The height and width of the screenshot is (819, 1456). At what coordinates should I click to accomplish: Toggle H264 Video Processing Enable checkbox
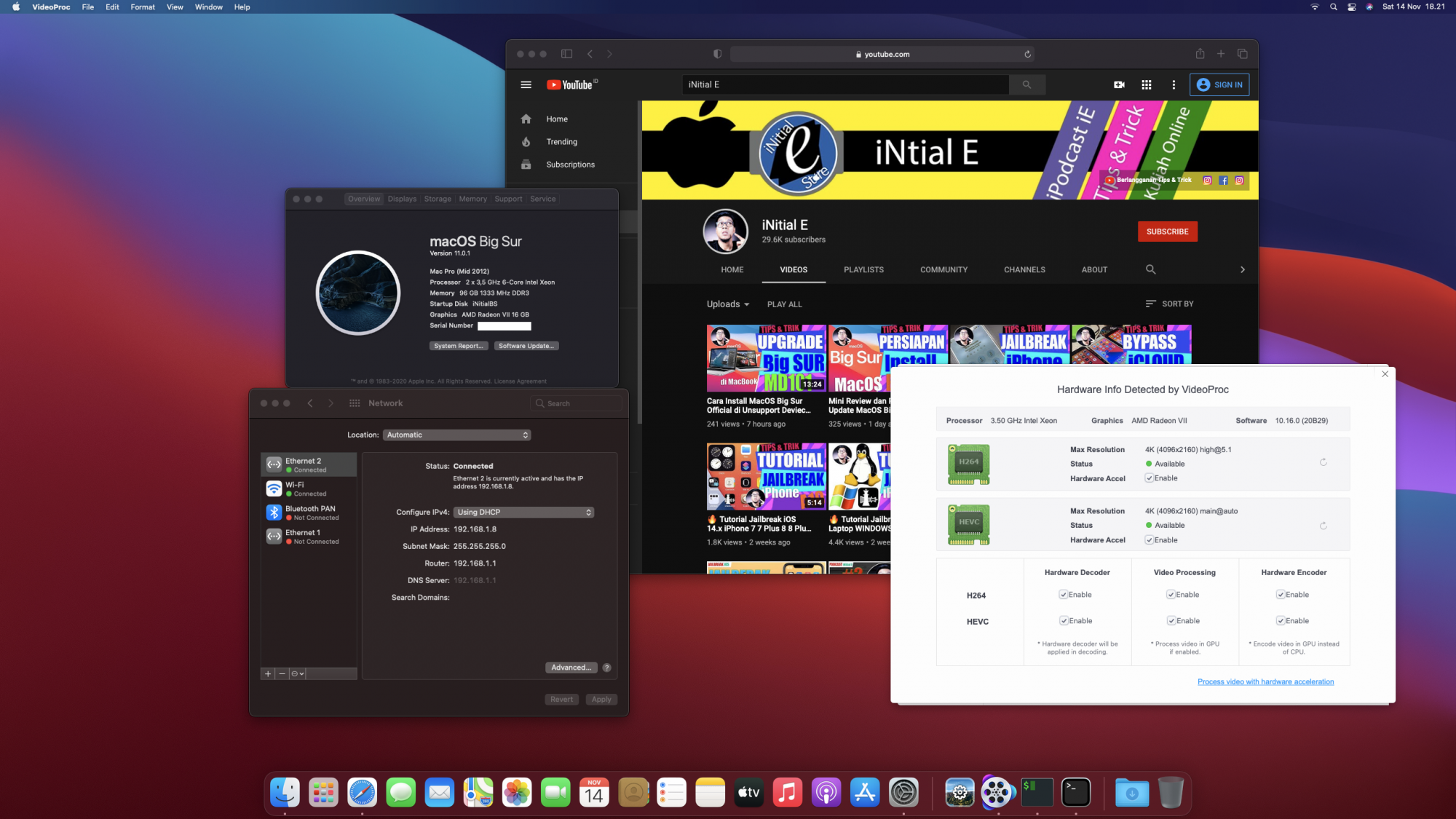pos(1171,595)
